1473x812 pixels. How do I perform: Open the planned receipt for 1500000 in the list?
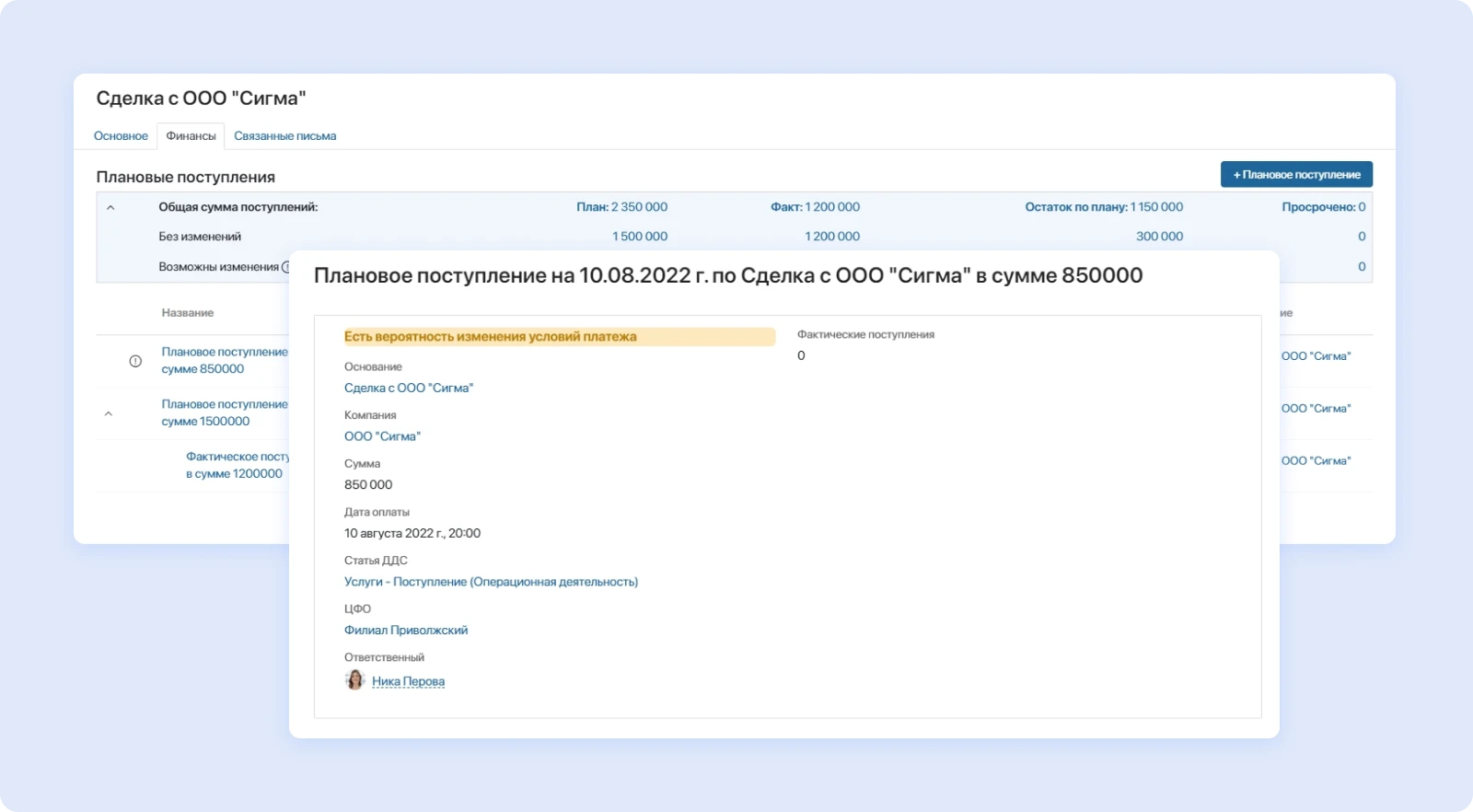point(224,412)
